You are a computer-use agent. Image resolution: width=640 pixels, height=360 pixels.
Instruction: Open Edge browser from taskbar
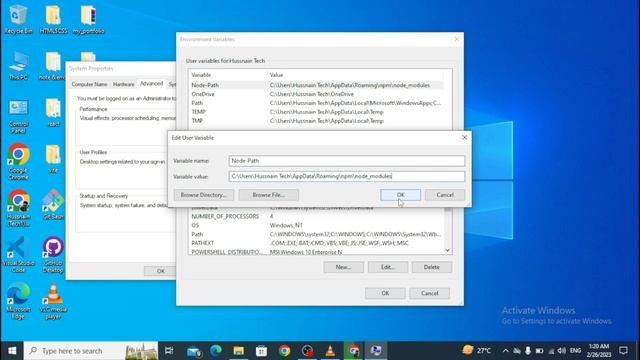[x=216, y=351]
